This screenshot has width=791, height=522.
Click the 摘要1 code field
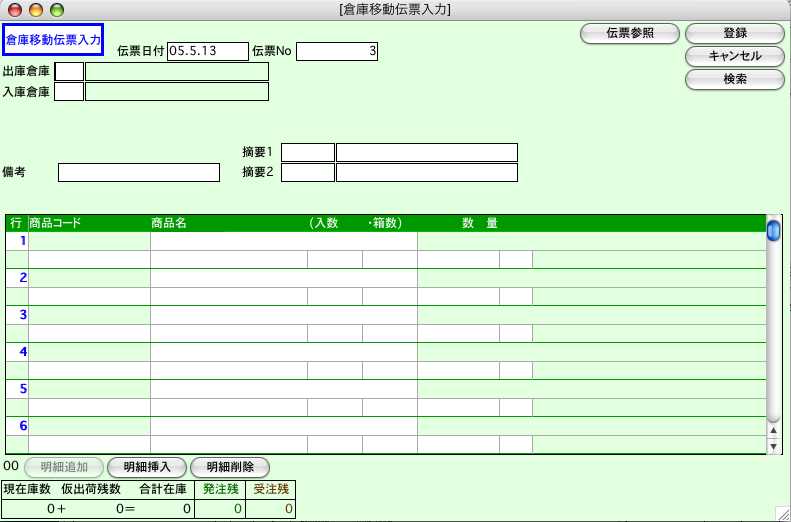click(x=307, y=152)
